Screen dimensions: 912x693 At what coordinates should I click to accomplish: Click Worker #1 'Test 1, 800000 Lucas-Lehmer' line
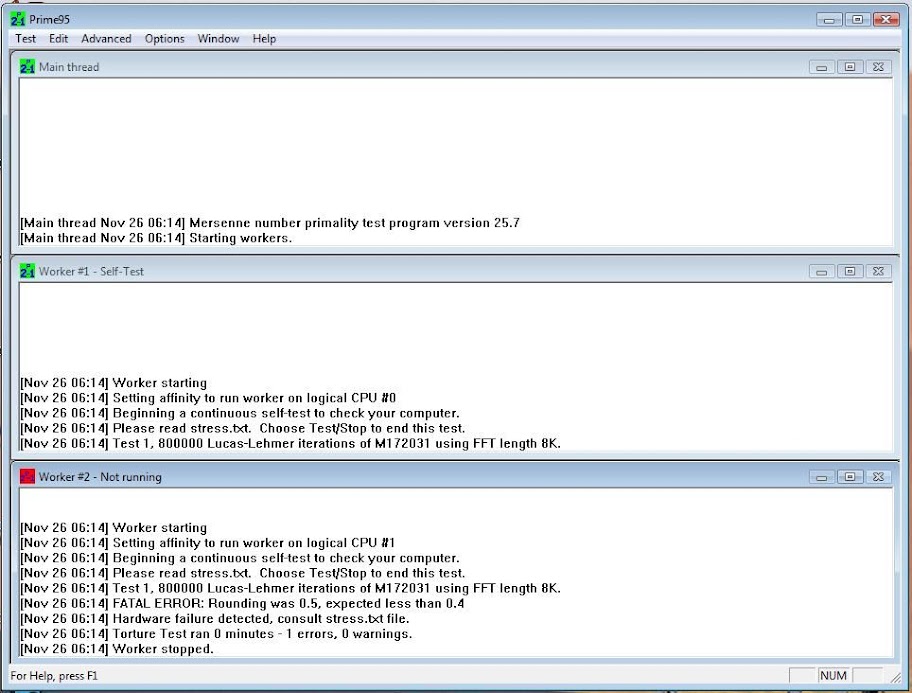click(x=290, y=443)
